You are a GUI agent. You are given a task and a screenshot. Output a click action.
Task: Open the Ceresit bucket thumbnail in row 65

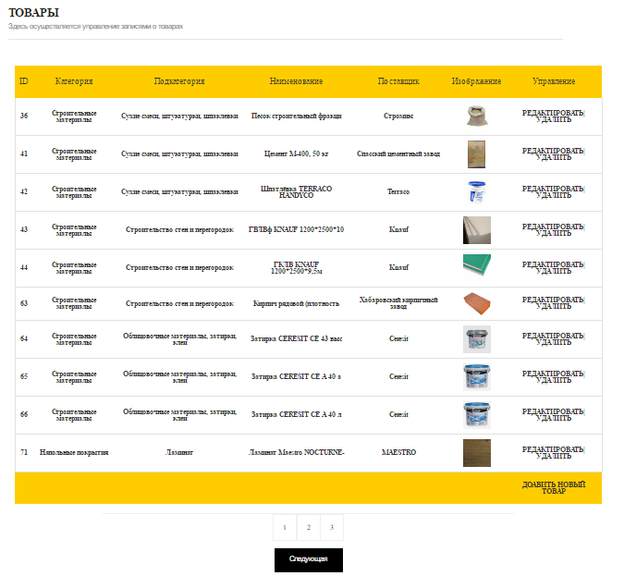point(476,377)
